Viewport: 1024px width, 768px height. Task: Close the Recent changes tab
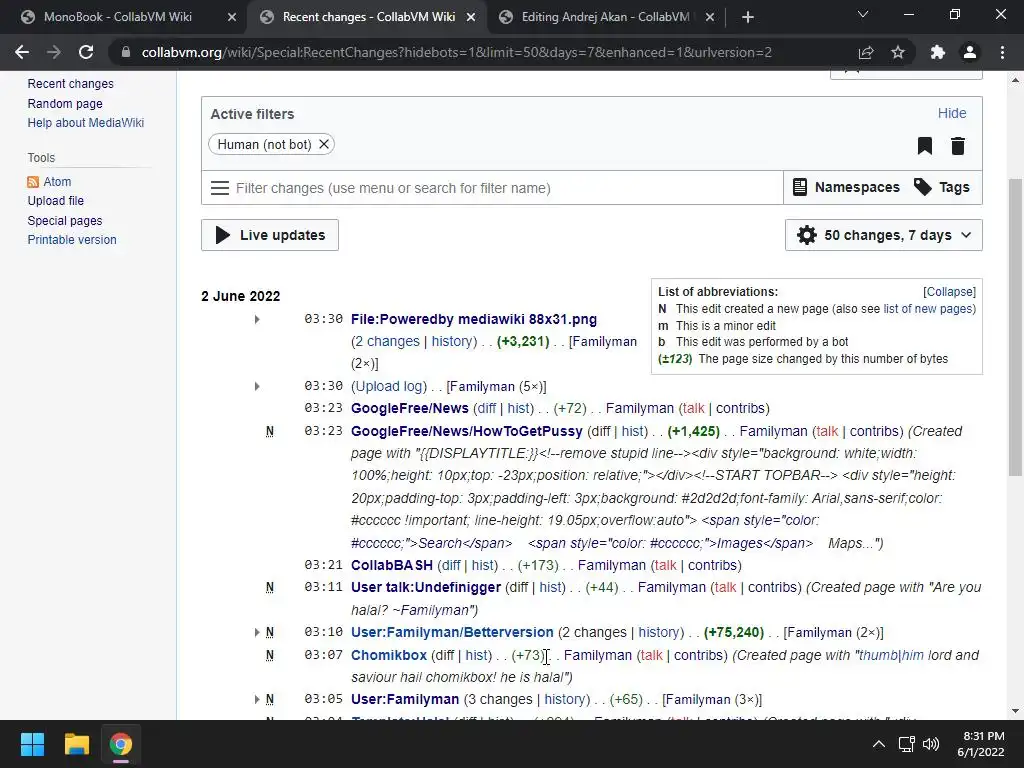471,18
